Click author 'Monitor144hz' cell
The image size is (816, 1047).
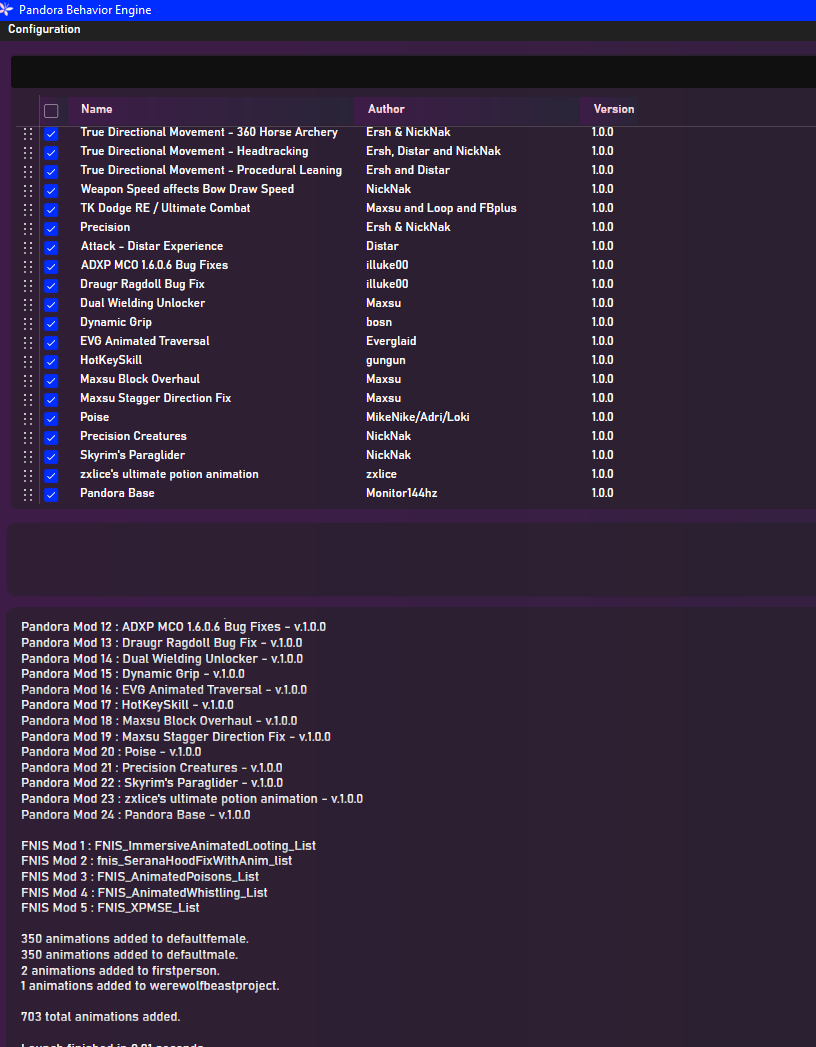tap(401, 493)
